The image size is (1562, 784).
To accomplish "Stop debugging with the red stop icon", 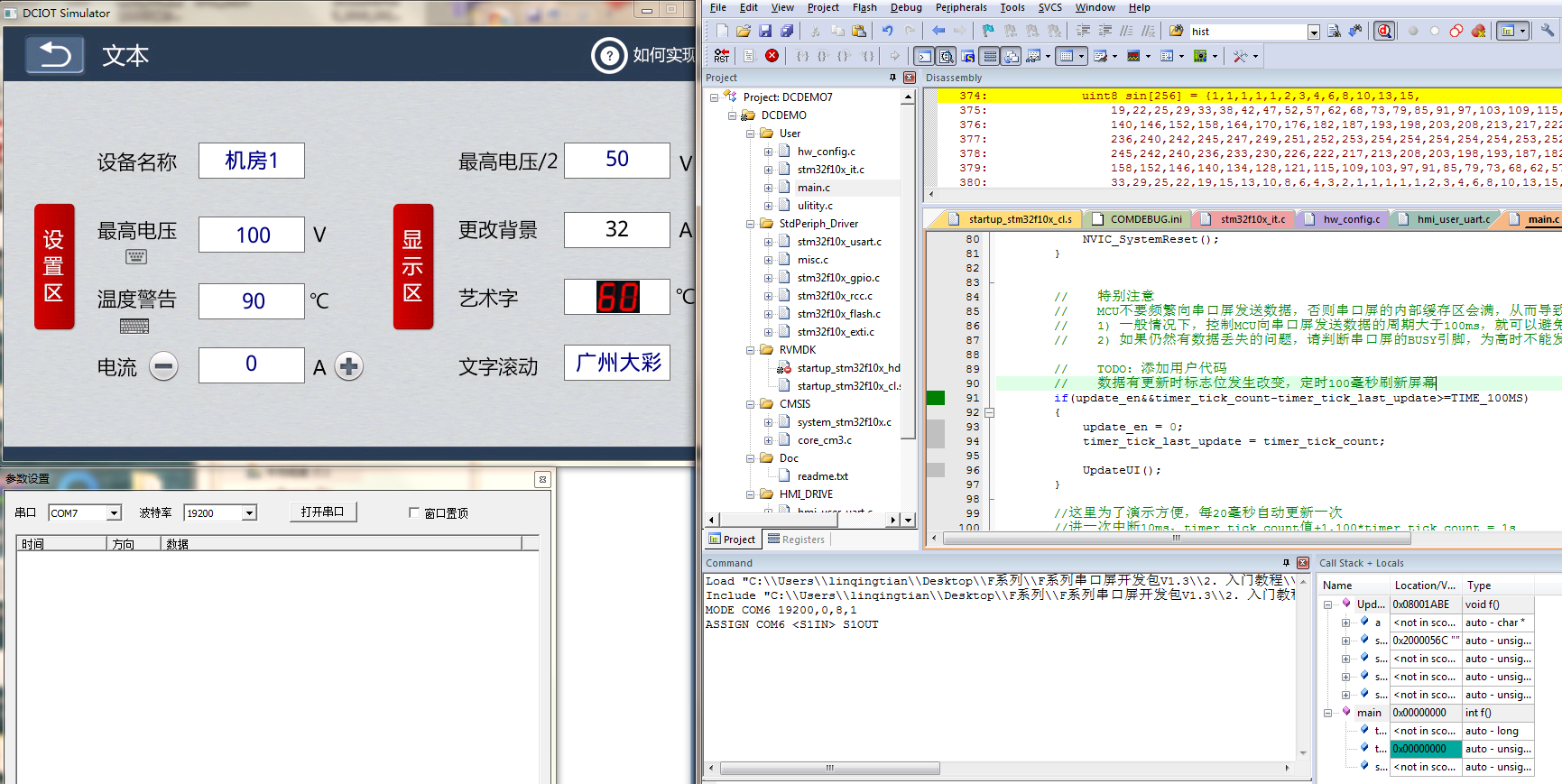I will point(772,56).
